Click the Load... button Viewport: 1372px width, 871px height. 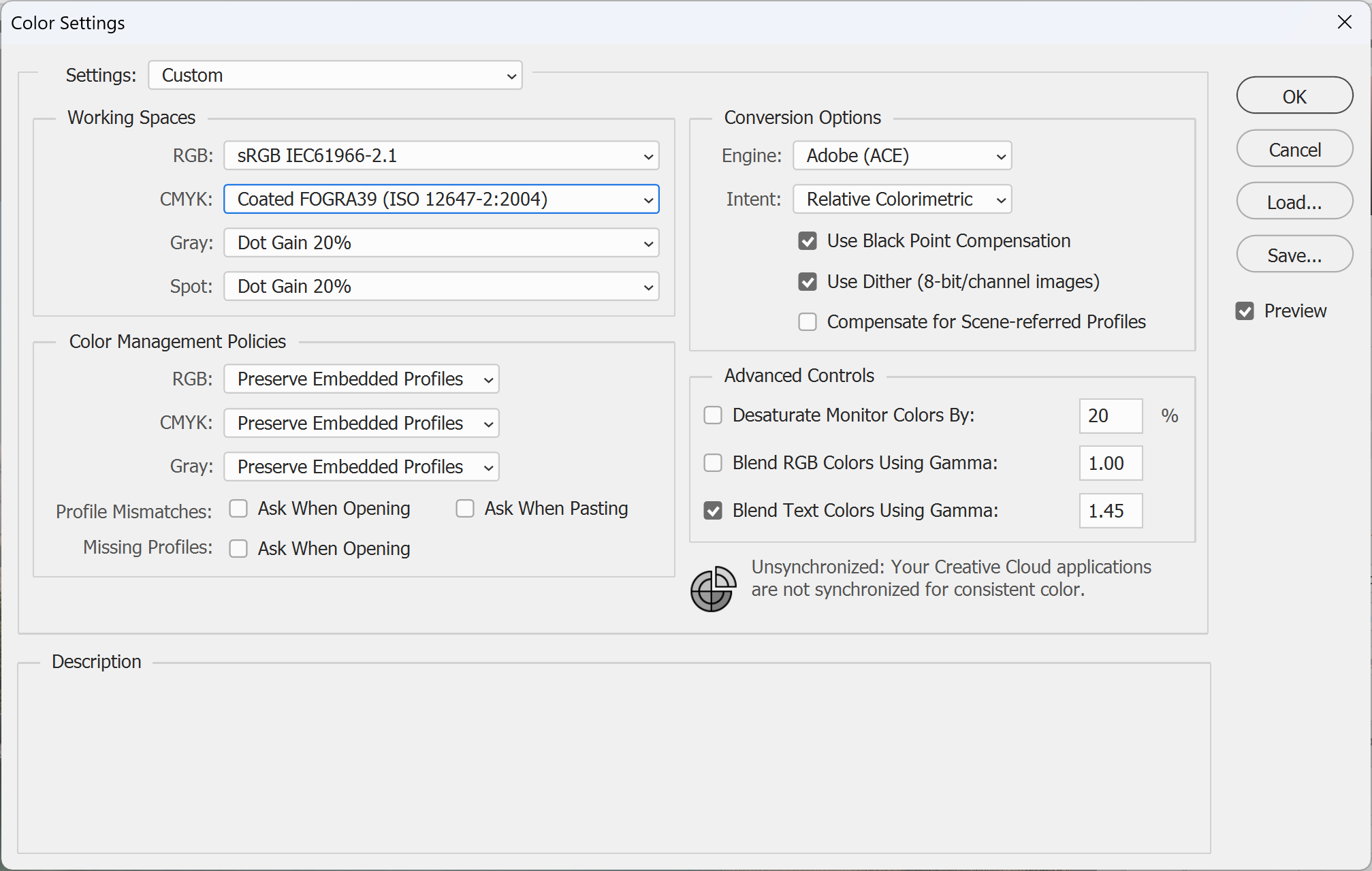click(1294, 202)
